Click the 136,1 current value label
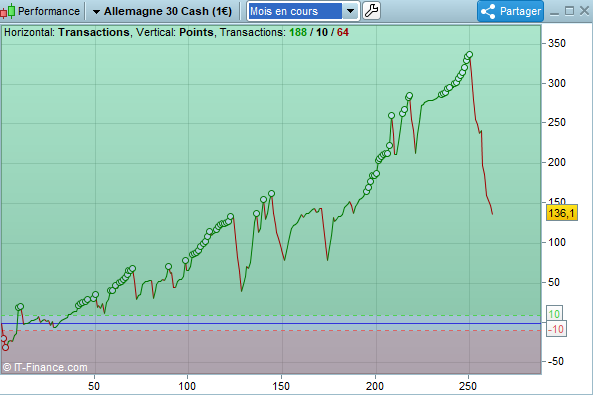This screenshot has width=593, height=395. pos(562,213)
